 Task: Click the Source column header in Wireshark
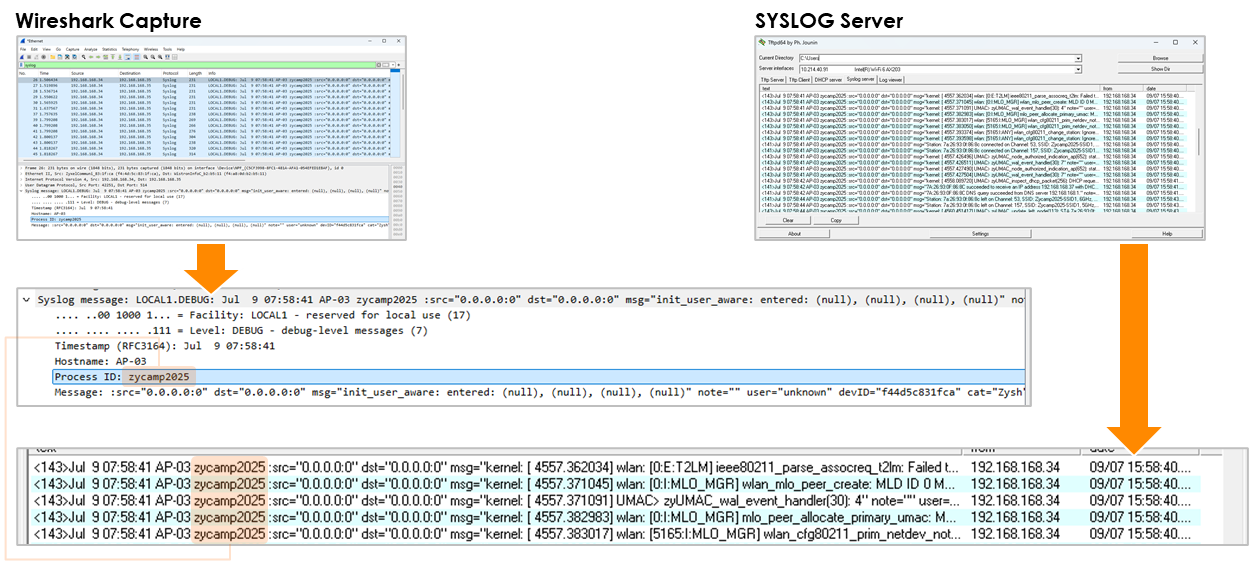[78, 73]
